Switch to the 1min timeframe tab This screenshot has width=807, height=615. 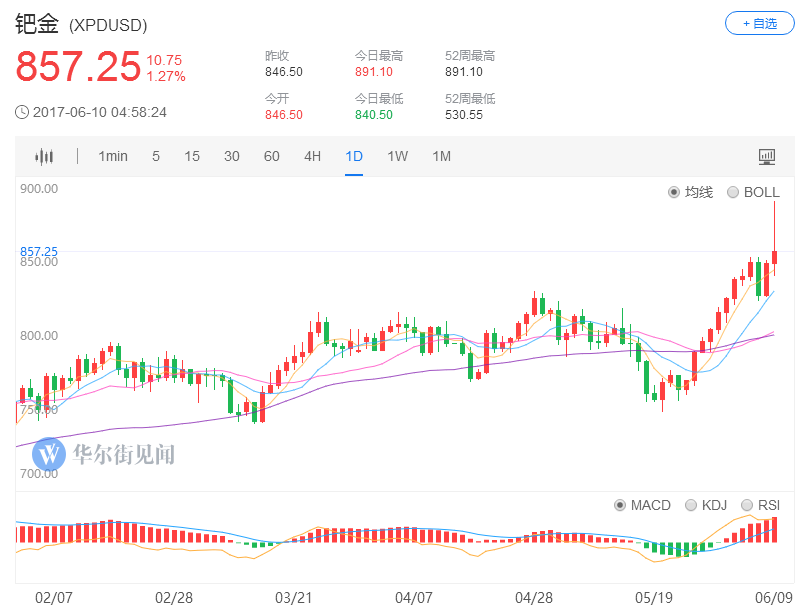[x=113, y=156]
